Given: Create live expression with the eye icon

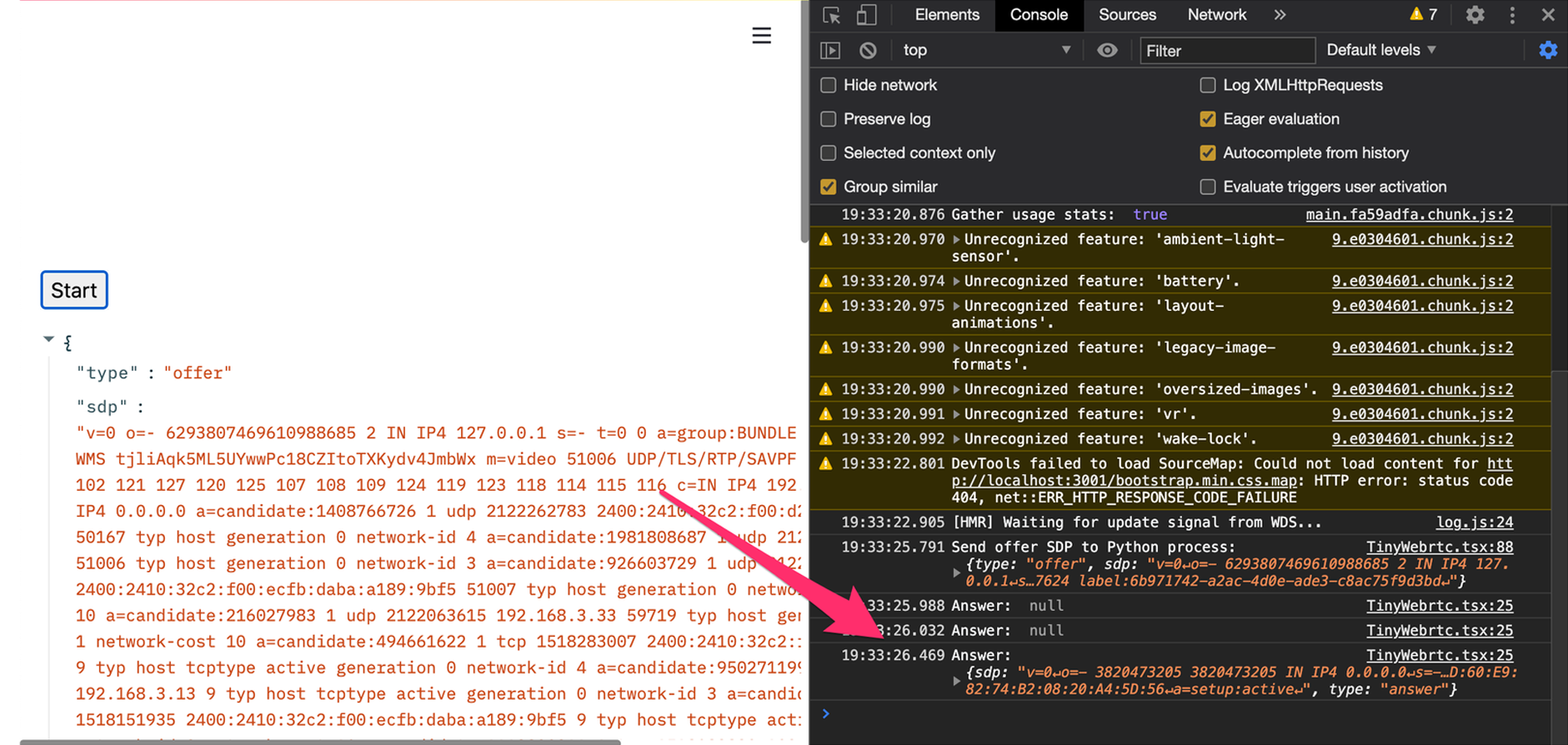Looking at the screenshot, I should [1107, 51].
